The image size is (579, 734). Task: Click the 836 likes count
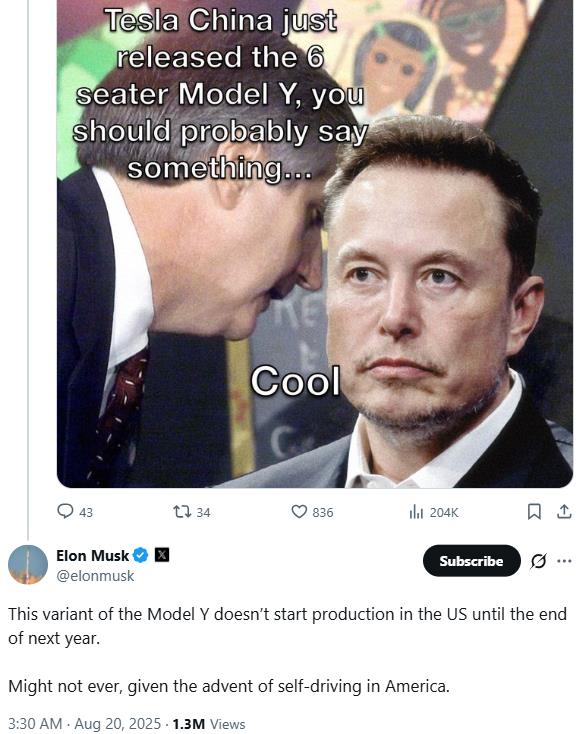[x=323, y=513]
